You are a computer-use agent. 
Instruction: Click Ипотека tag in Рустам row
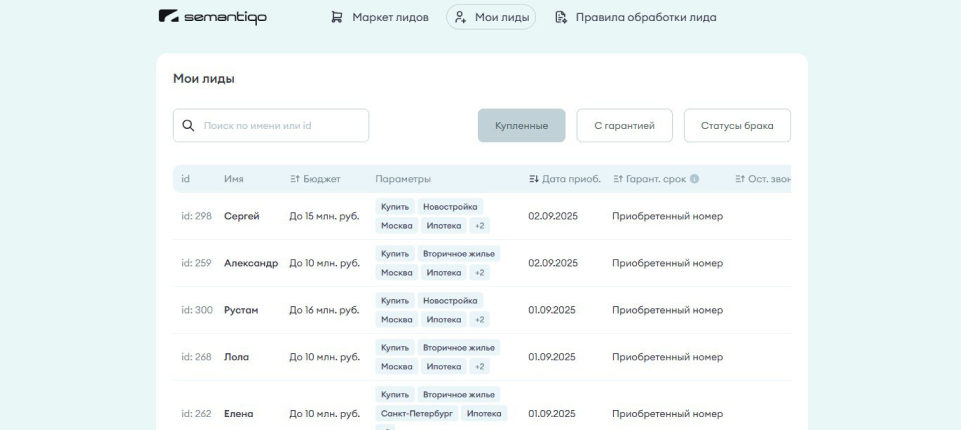coord(444,320)
